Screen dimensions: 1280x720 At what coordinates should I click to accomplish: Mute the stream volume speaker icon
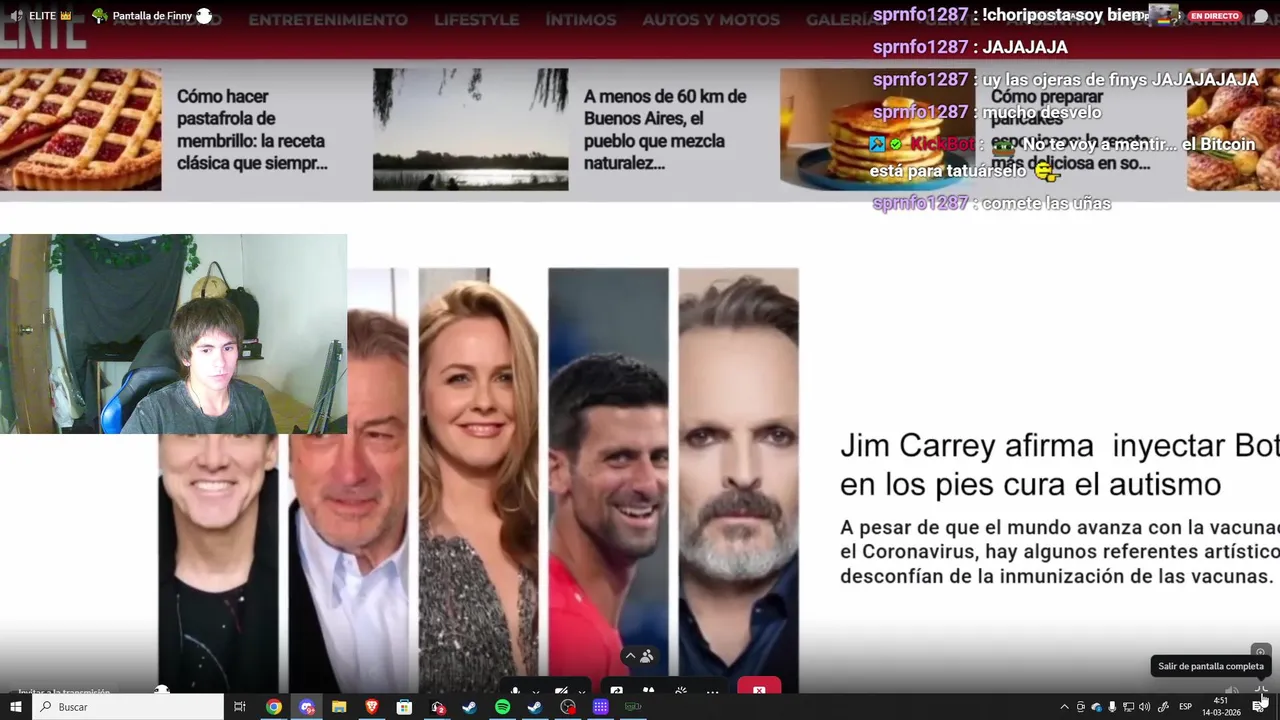[x=1232, y=689]
